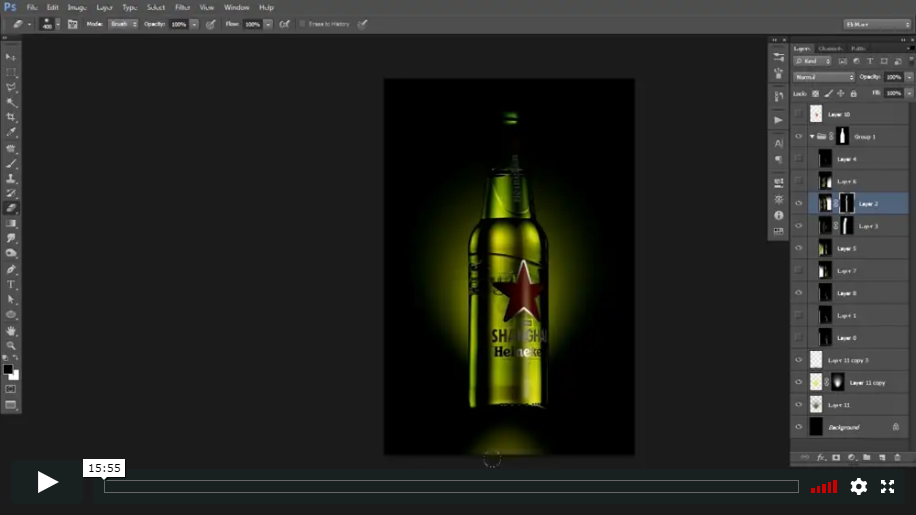This screenshot has height=515, width=916.
Task: Show Layer 7 visibility
Action: point(799,270)
